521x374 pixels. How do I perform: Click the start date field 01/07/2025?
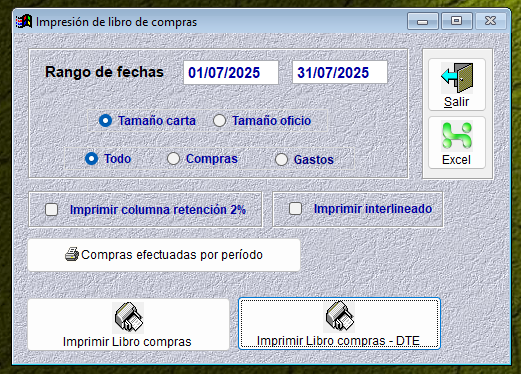tap(231, 72)
